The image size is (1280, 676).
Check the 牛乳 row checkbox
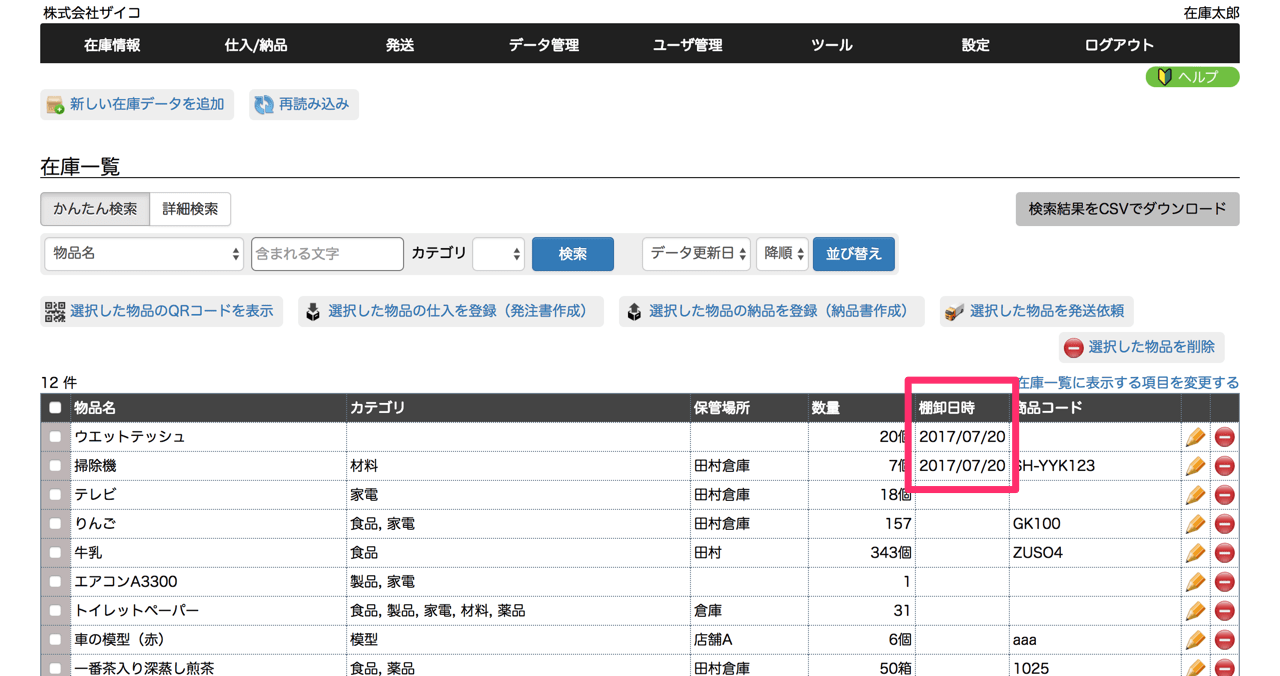55,553
